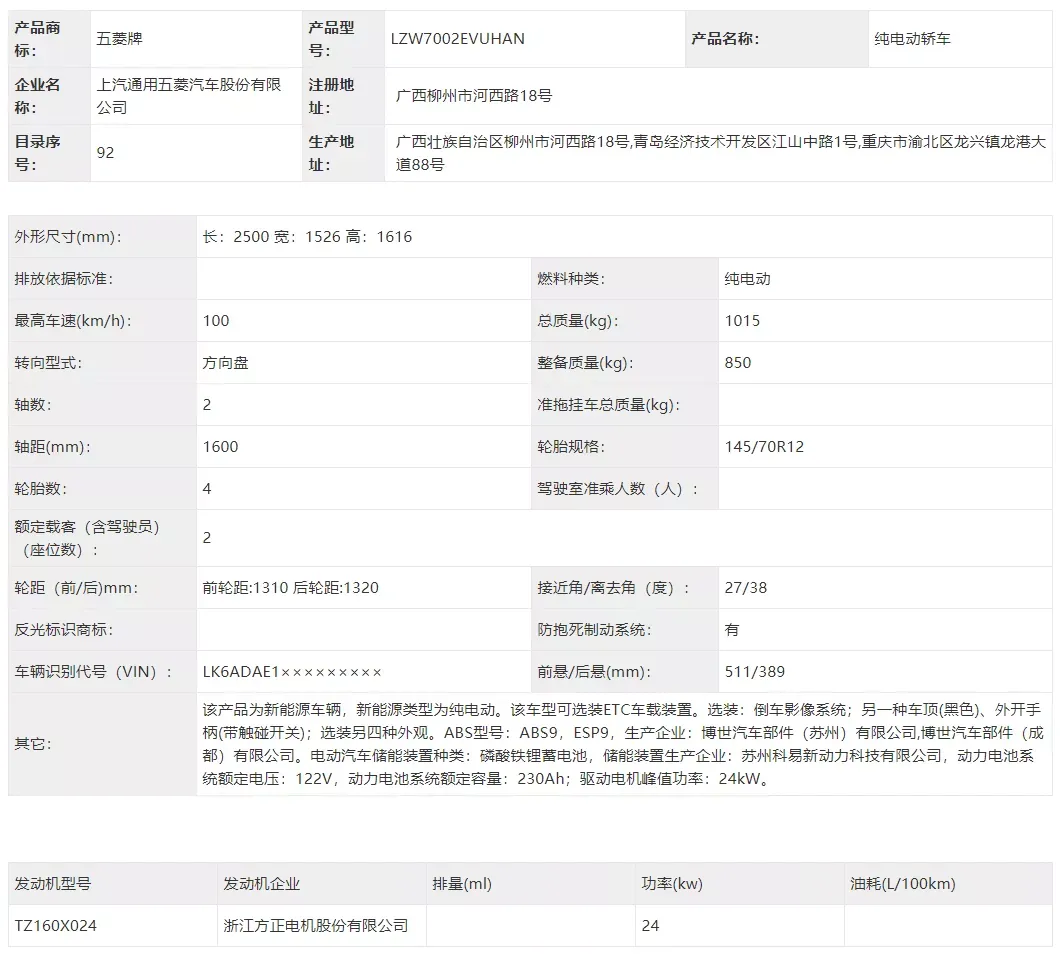Select dimensions value 长：2500 宽：1526 高：1616
The height and width of the screenshot is (955, 1060).
click(307, 237)
